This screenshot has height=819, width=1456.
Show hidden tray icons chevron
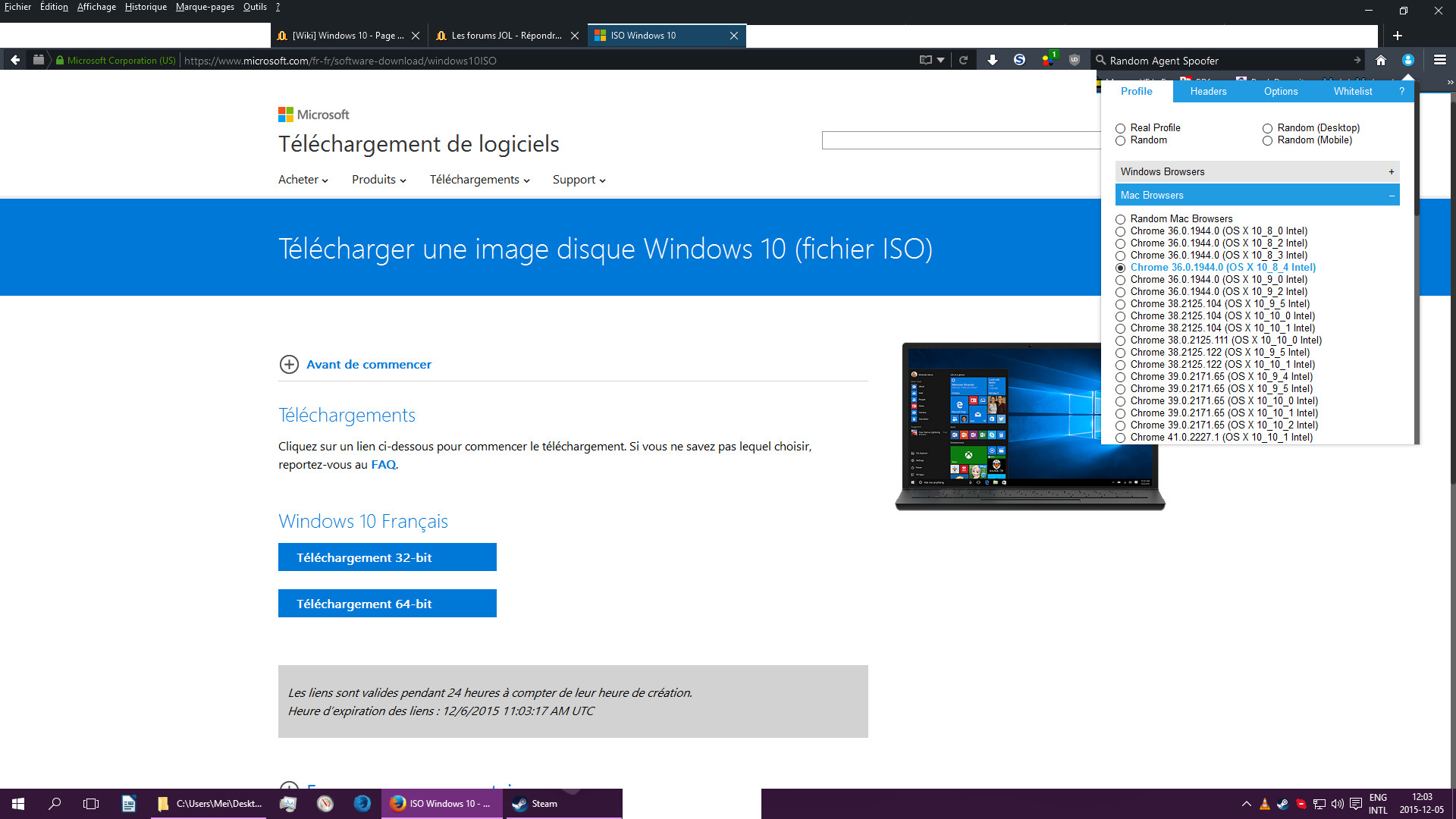pyautogui.click(x=1246, y=804)
